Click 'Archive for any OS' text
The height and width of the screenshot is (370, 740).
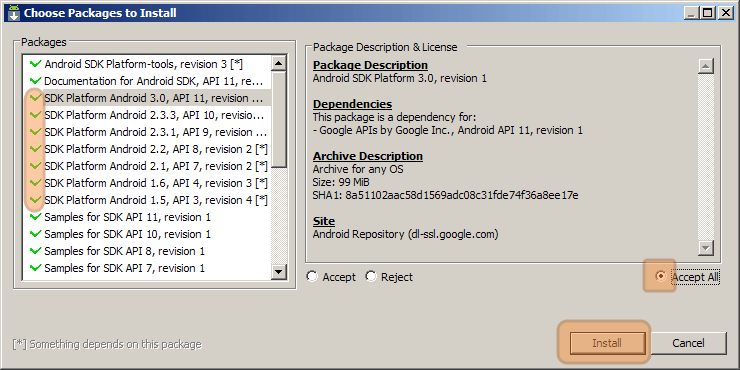358,169
